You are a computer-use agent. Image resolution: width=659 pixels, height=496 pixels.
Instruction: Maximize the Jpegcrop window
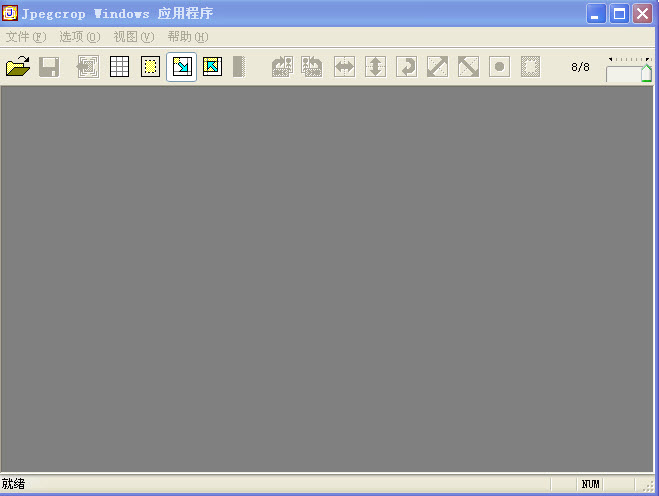coord(619,14)
